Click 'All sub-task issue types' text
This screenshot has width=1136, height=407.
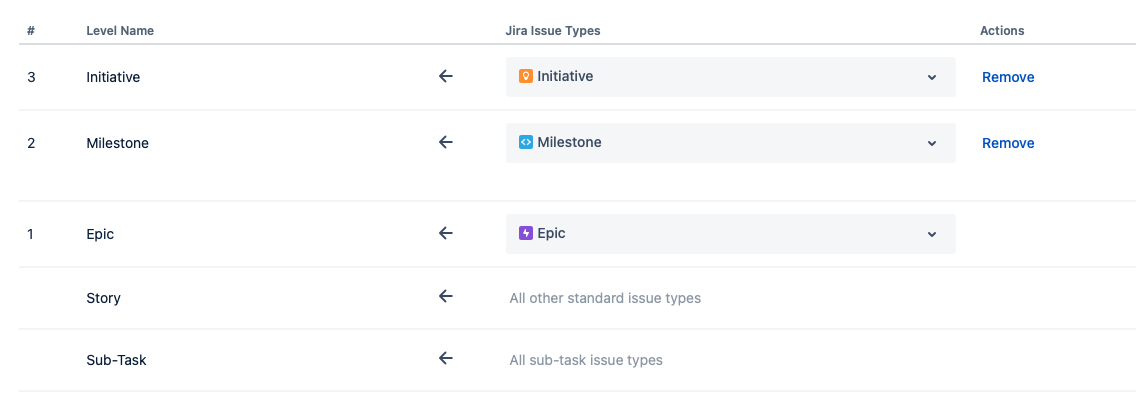586,360
